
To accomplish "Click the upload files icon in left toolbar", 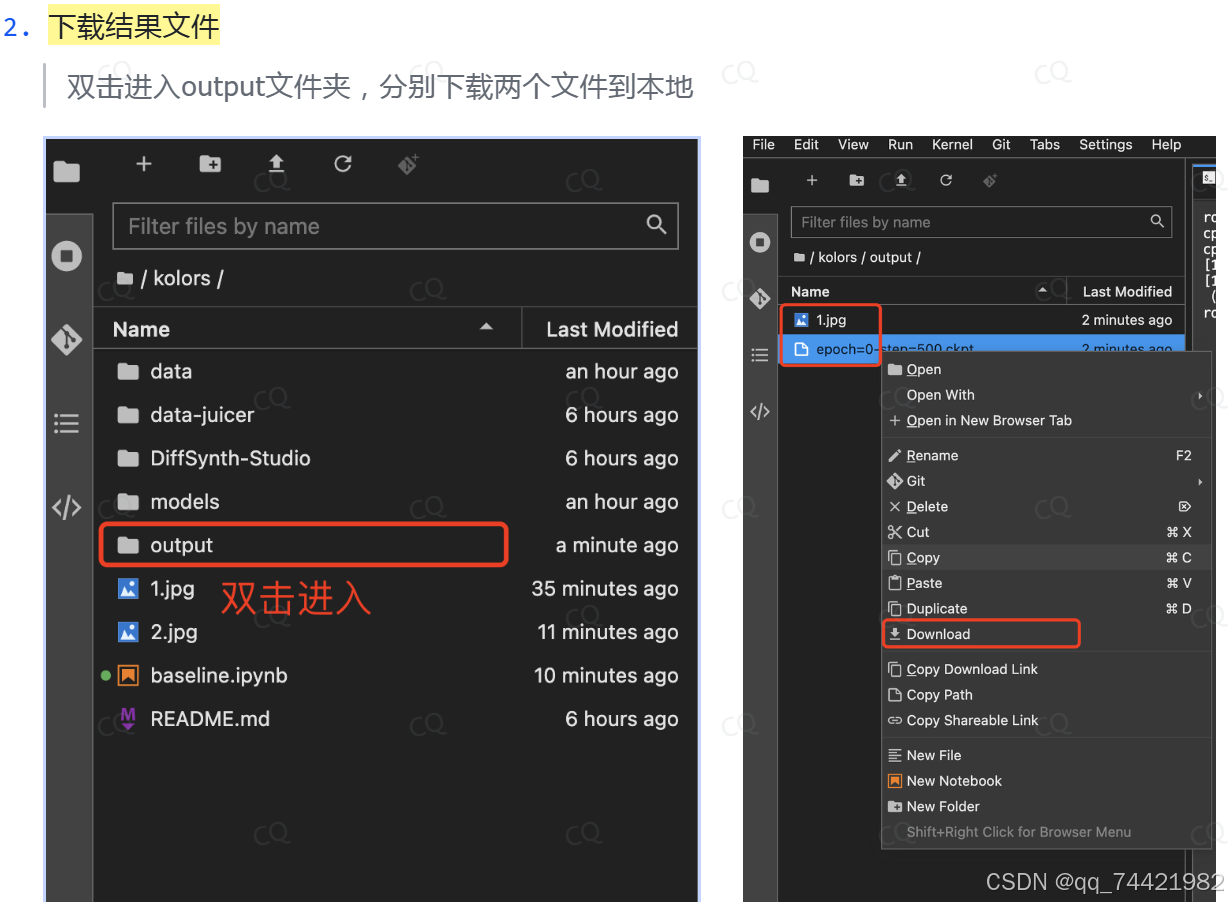I will (x=276, y=164).
